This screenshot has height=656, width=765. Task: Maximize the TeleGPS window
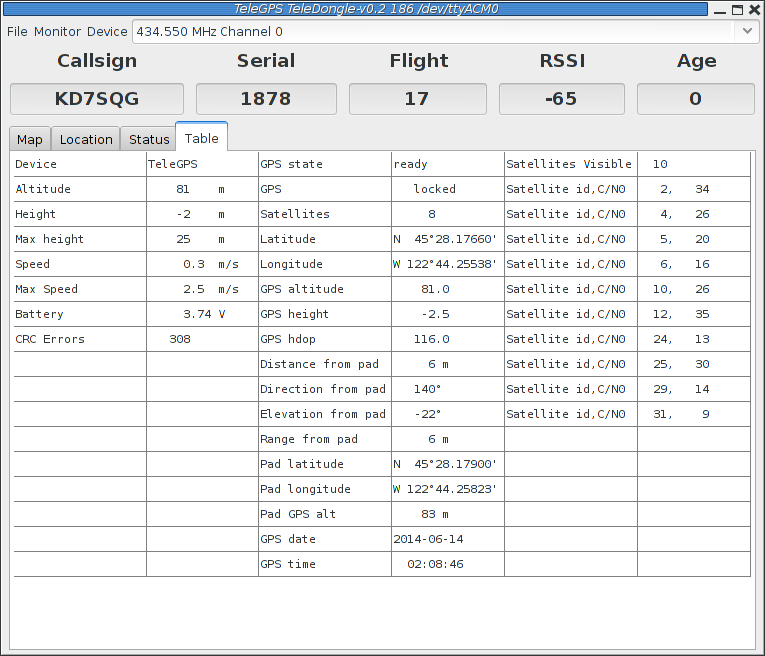(737, 9)
